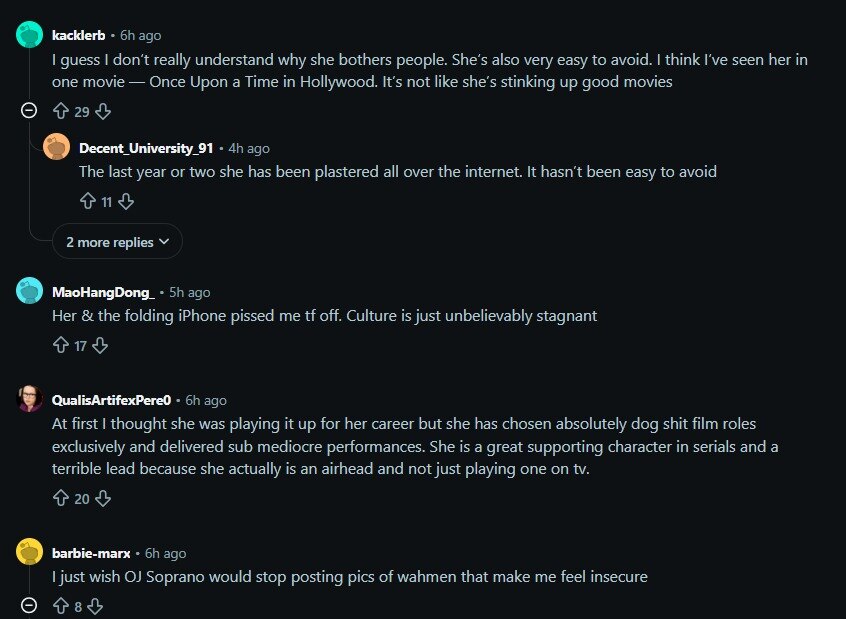Upvote Decent_University_91's reply
Viewport: 846px width, 619px height.
(88, 202)
